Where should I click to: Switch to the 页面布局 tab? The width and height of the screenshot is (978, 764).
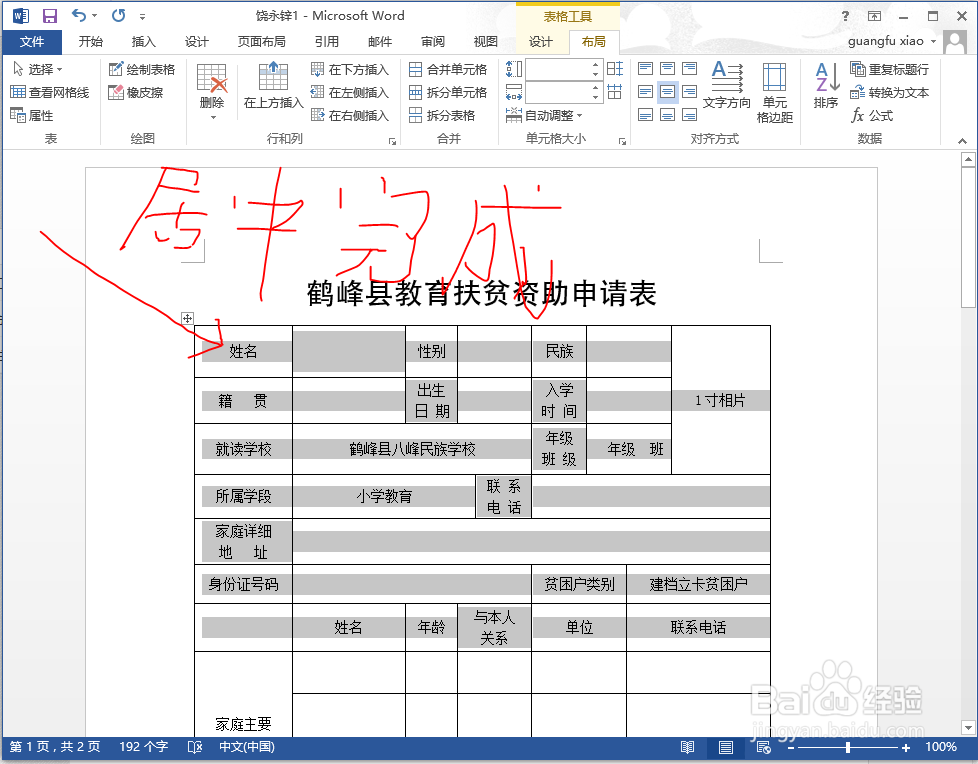click(x=261, y=42)
